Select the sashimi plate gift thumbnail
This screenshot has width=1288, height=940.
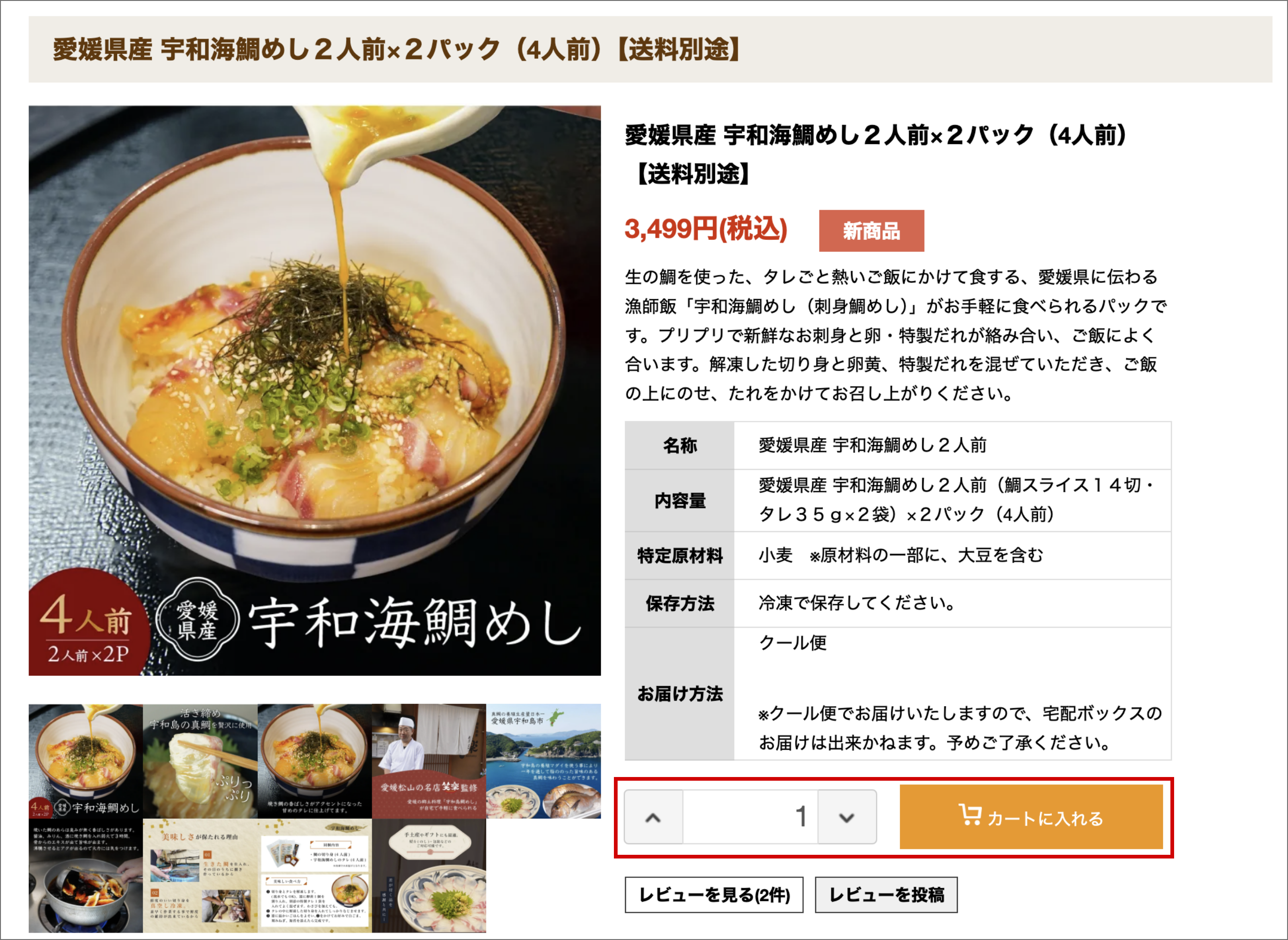[429, 876]
